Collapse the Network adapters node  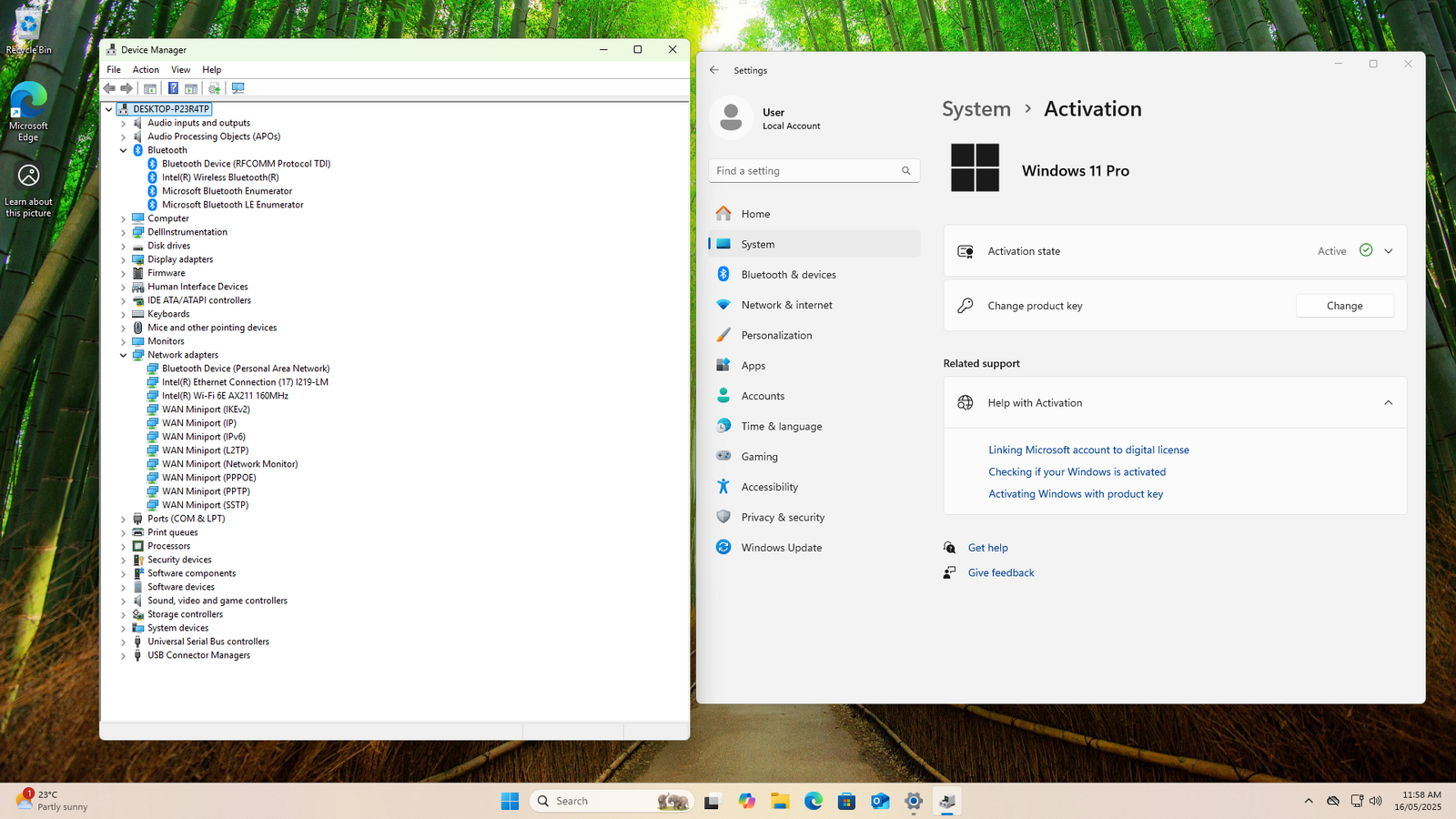pyautogui.click(x=124, y=355)
